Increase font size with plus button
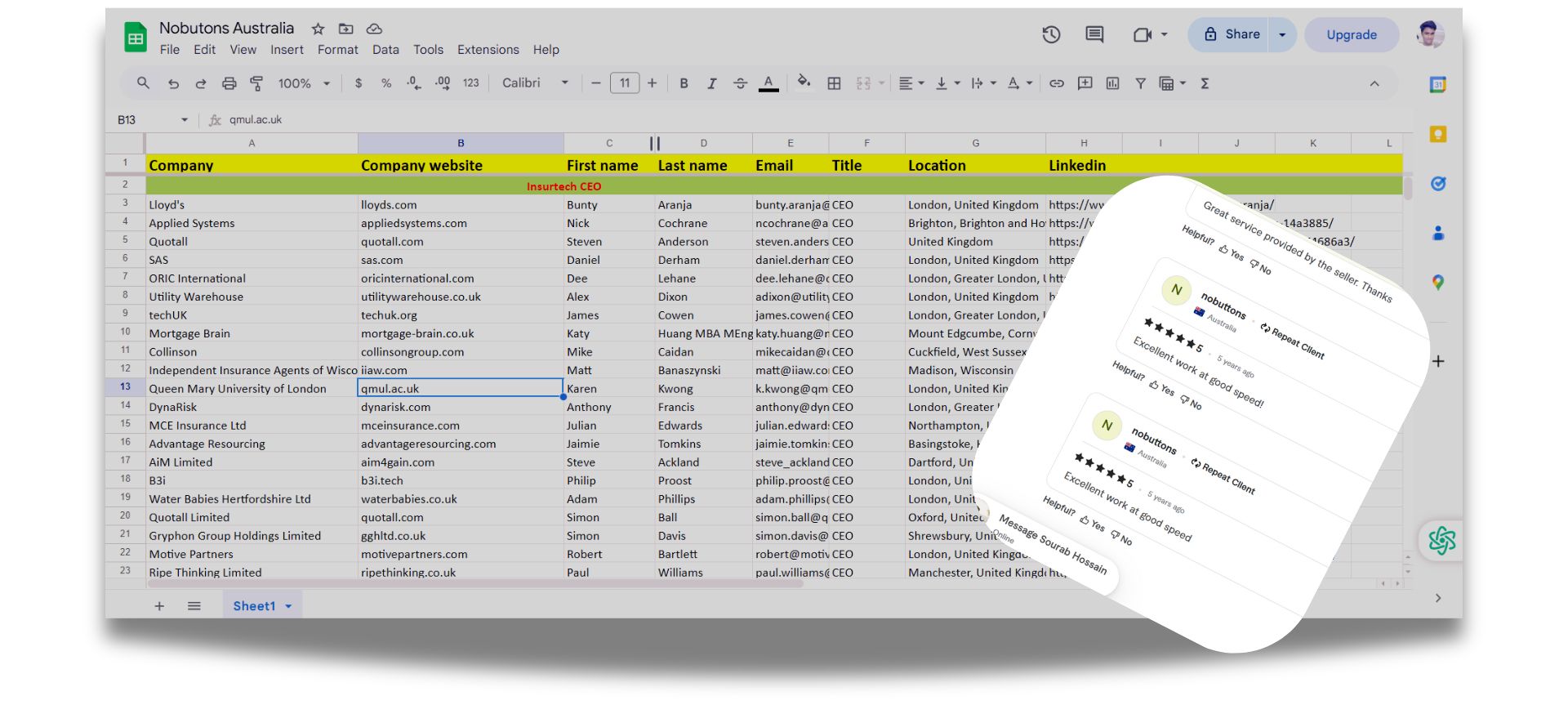The height and width of the screenshot is (705, 1568). point(652,83)
